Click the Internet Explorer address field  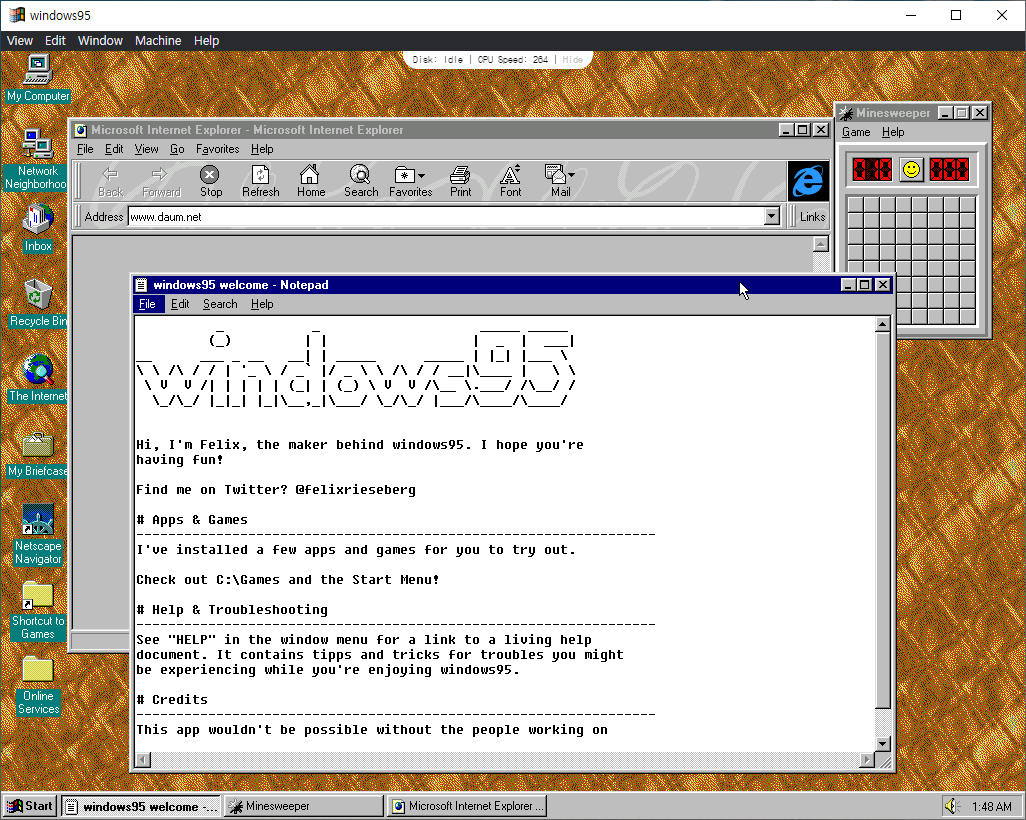(446, 217)
